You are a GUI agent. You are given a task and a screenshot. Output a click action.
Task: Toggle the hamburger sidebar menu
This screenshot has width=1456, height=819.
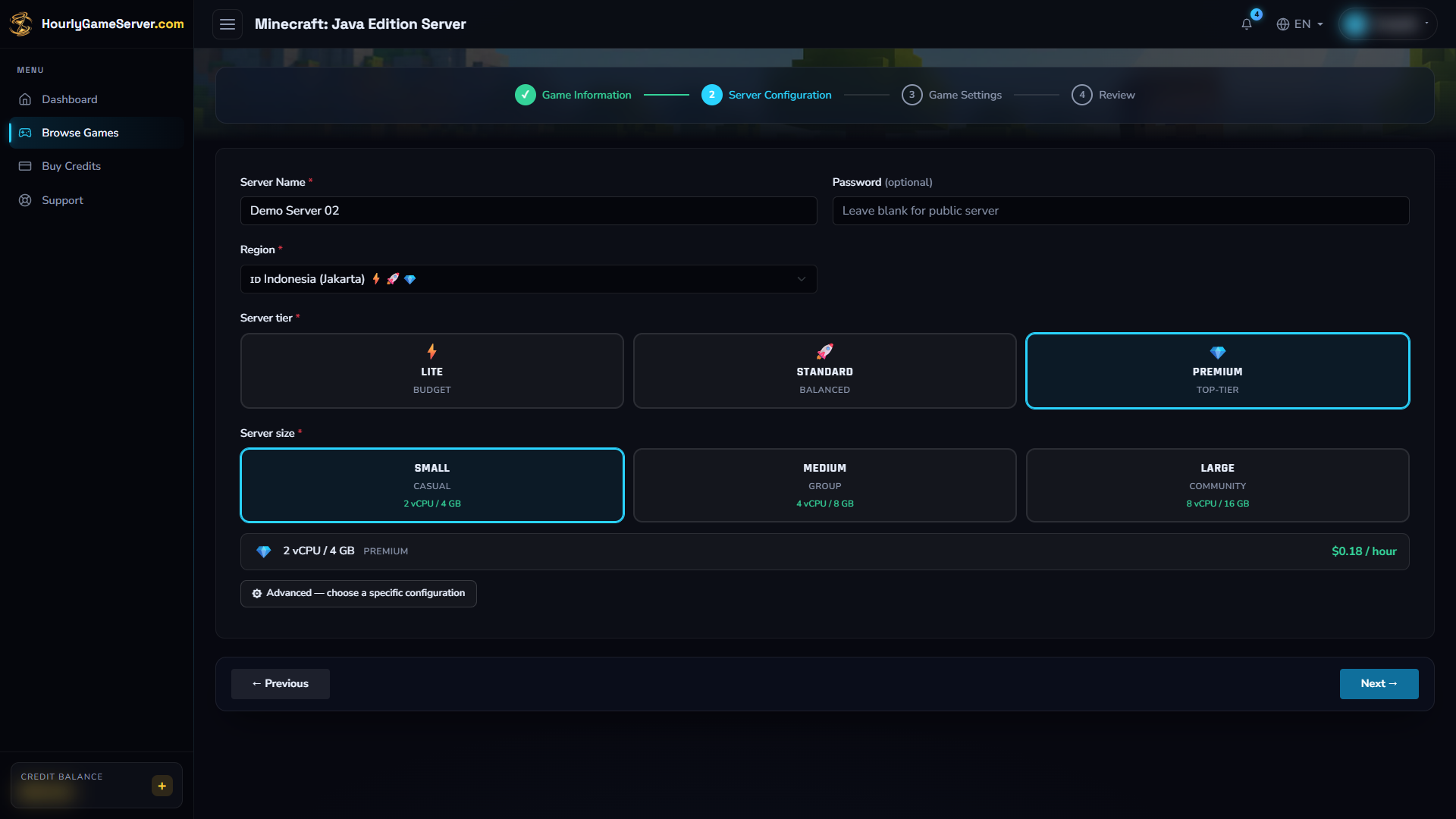click(x=227, y=24)
